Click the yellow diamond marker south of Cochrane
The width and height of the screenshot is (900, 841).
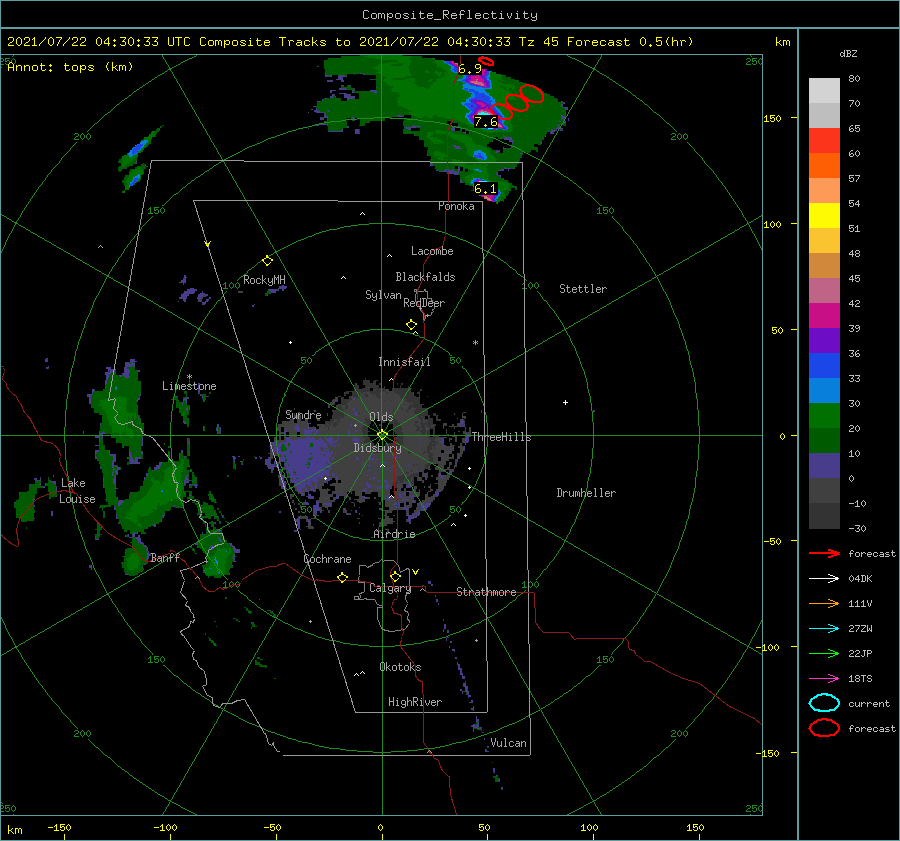click(342, 578)
